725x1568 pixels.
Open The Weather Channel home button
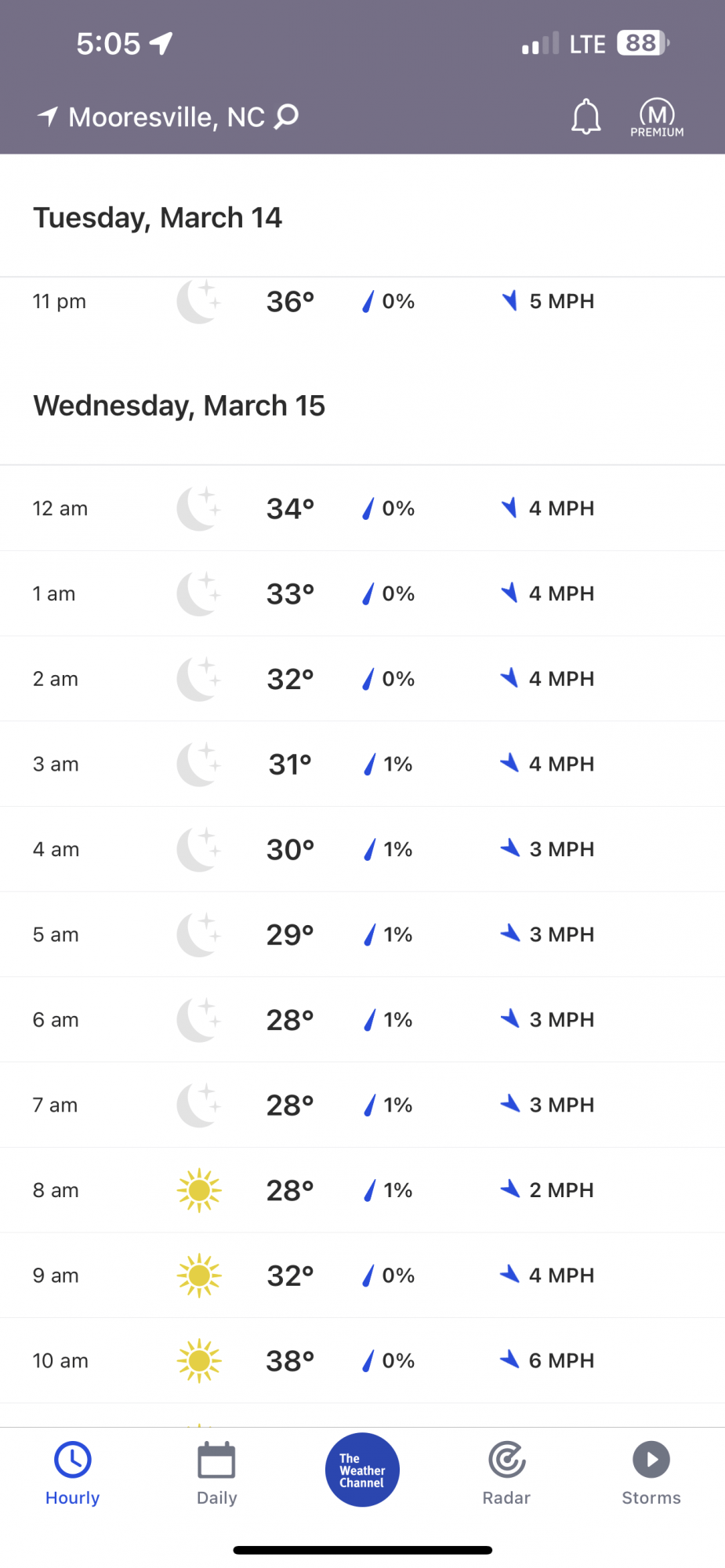362,1470
